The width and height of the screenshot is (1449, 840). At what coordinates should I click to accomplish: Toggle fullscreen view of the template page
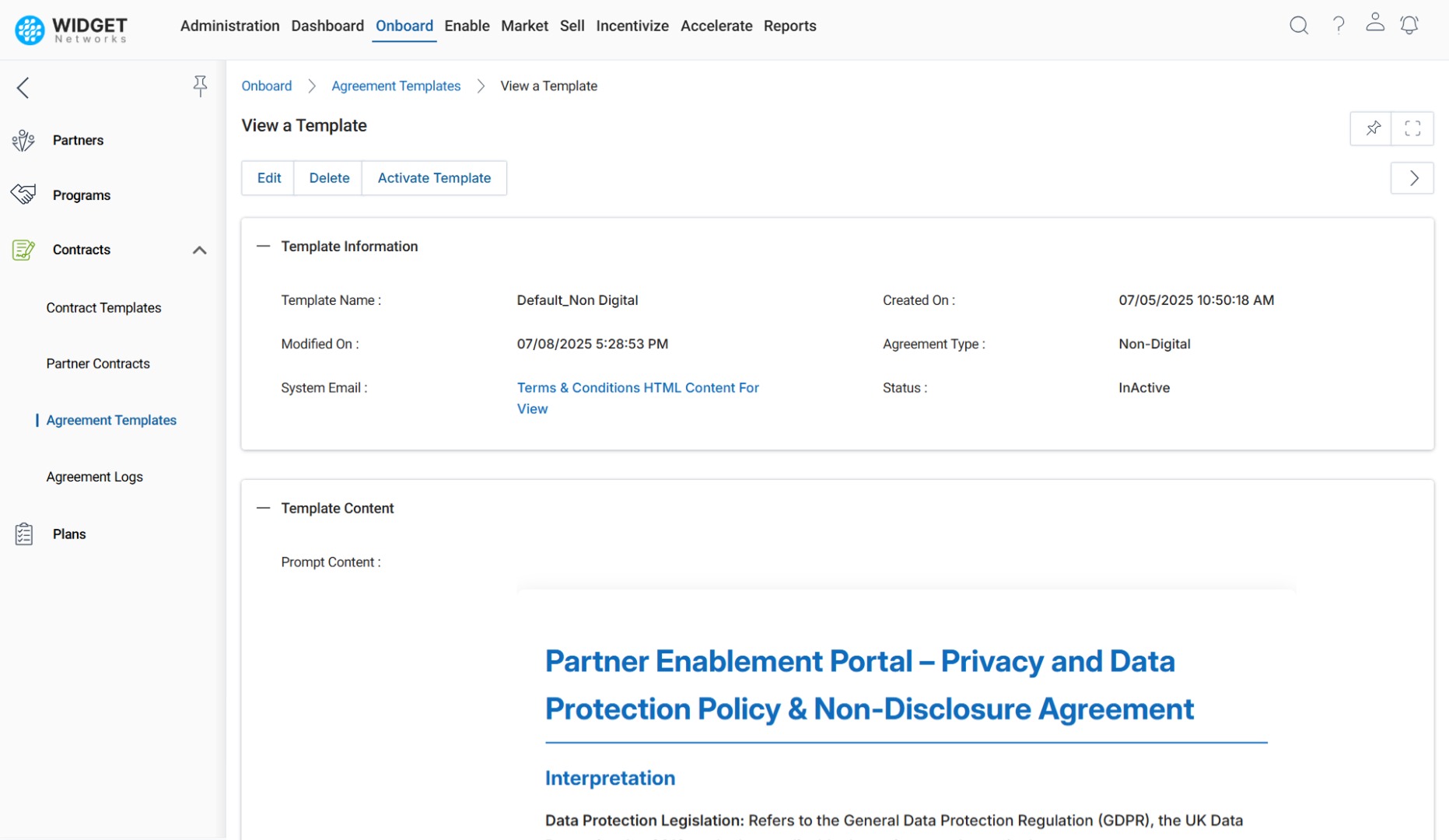(1413, 128)
